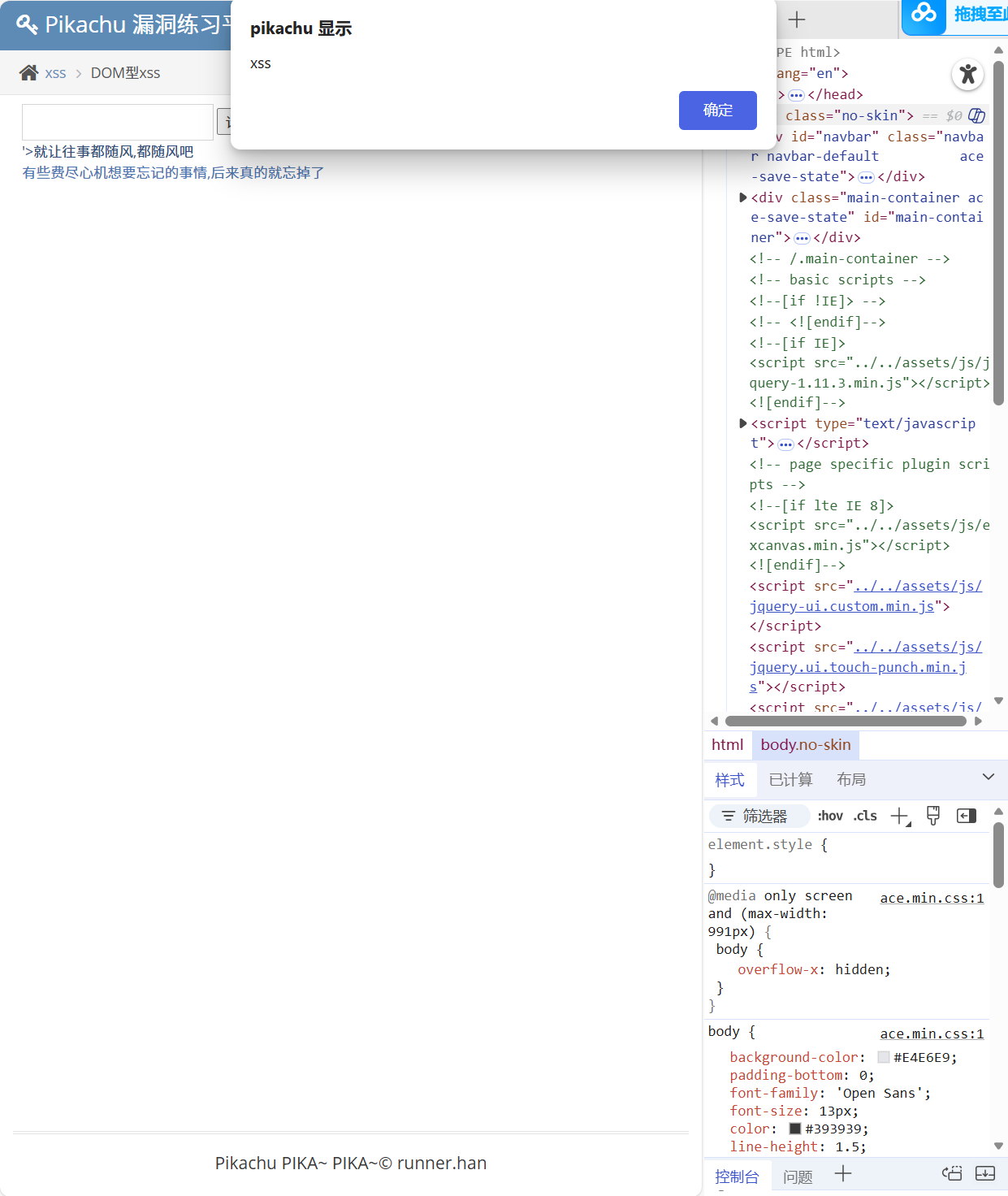Open background-color #E4E6E9 swatch picker
Viewport: 1008px width, 1196px height.
coord(884,1057)
